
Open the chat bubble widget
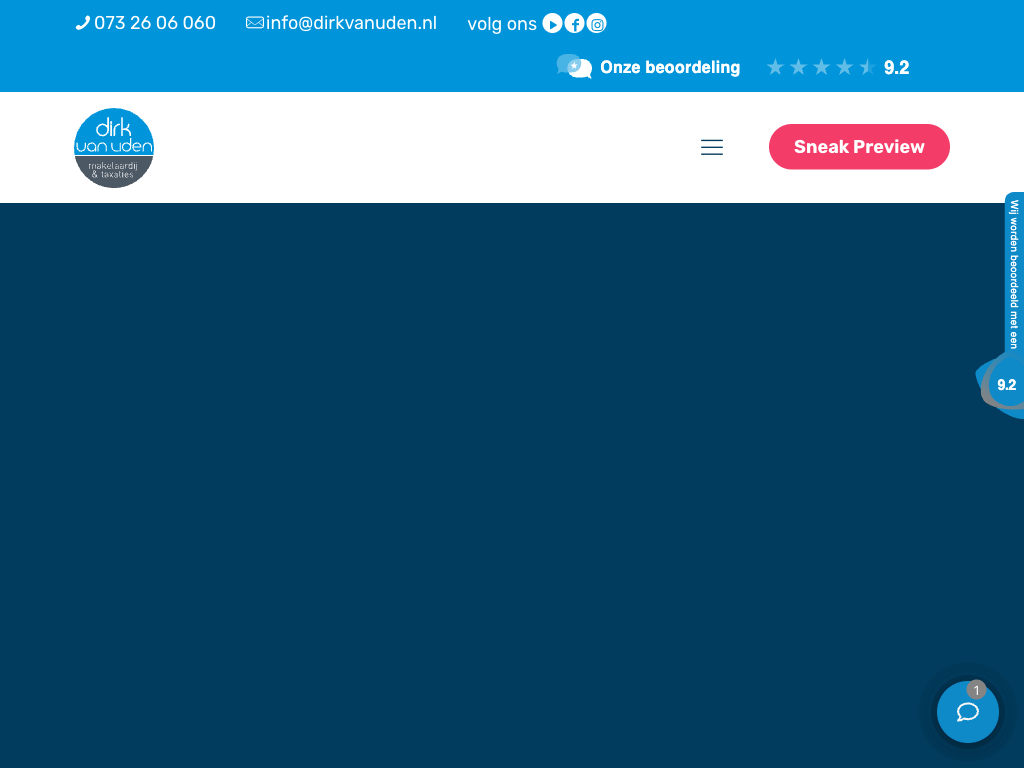[967, 713]
